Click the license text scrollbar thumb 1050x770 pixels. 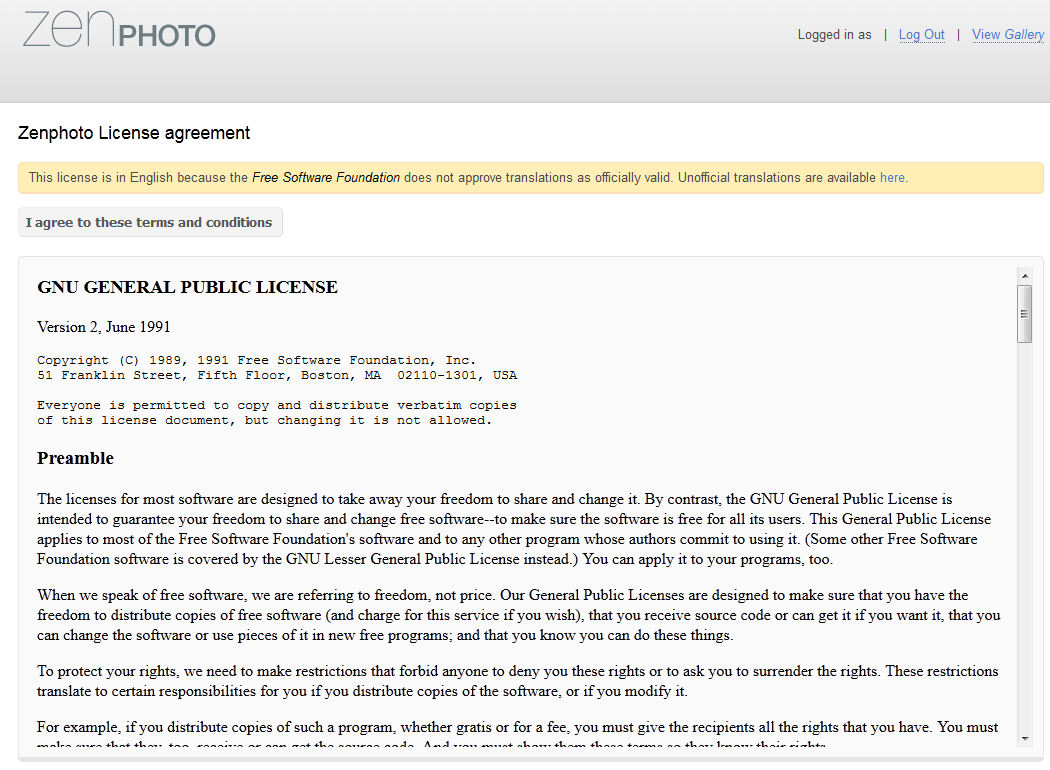[x=1025, y=313]
